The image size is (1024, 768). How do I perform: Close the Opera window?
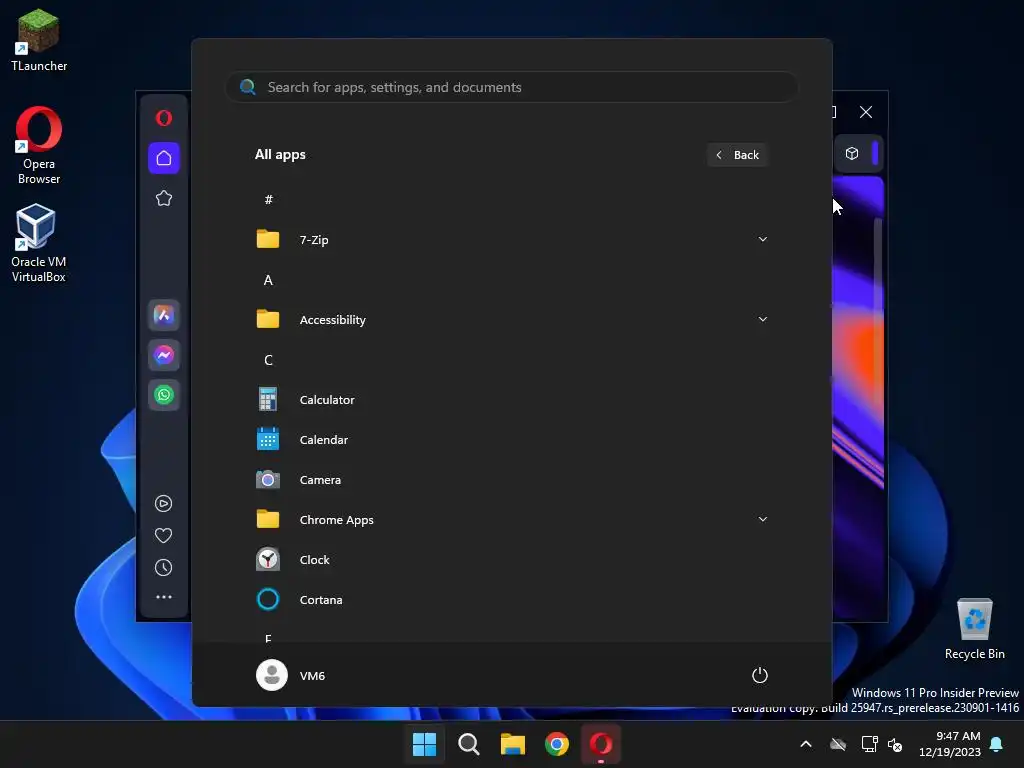[x=866, y=112]
